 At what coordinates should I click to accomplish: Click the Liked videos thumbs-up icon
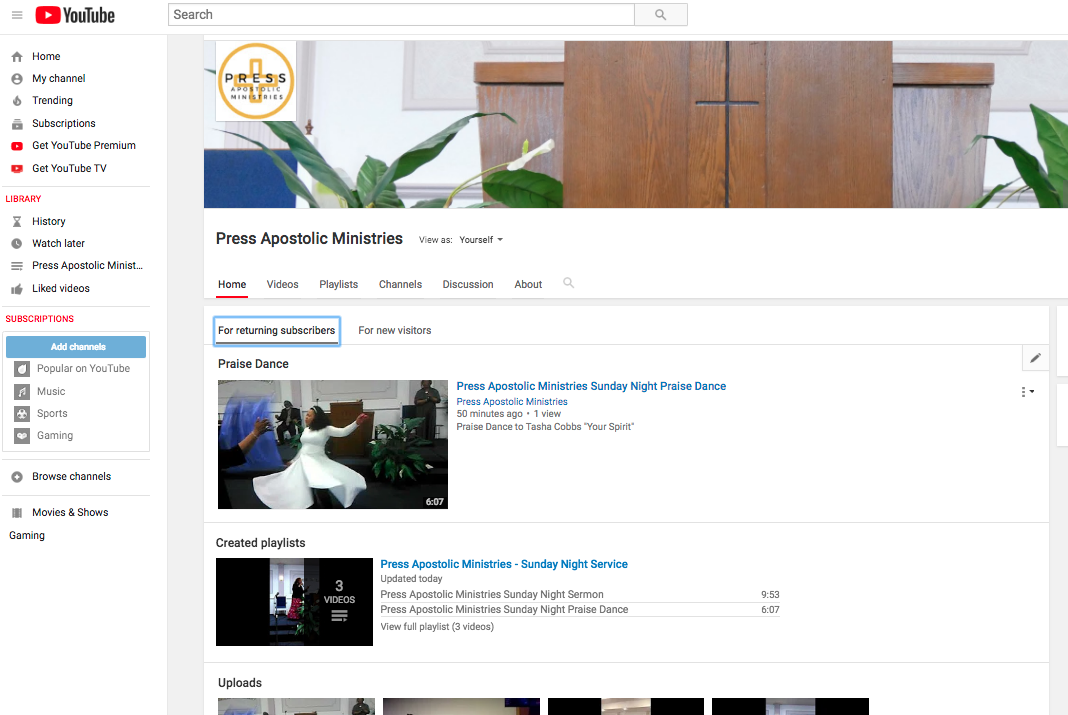pyautogui.click(x=17, y=289)
